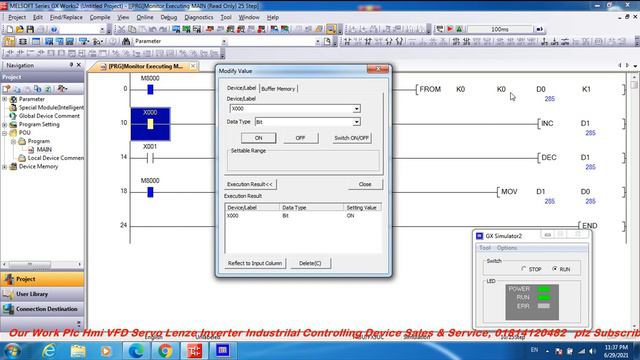Expand the Program Setting tree node

coord(4,124)
